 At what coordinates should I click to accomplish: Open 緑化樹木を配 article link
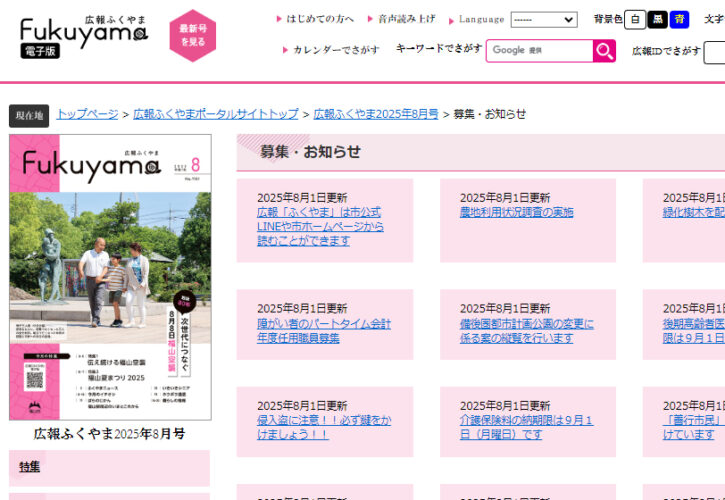694,212
